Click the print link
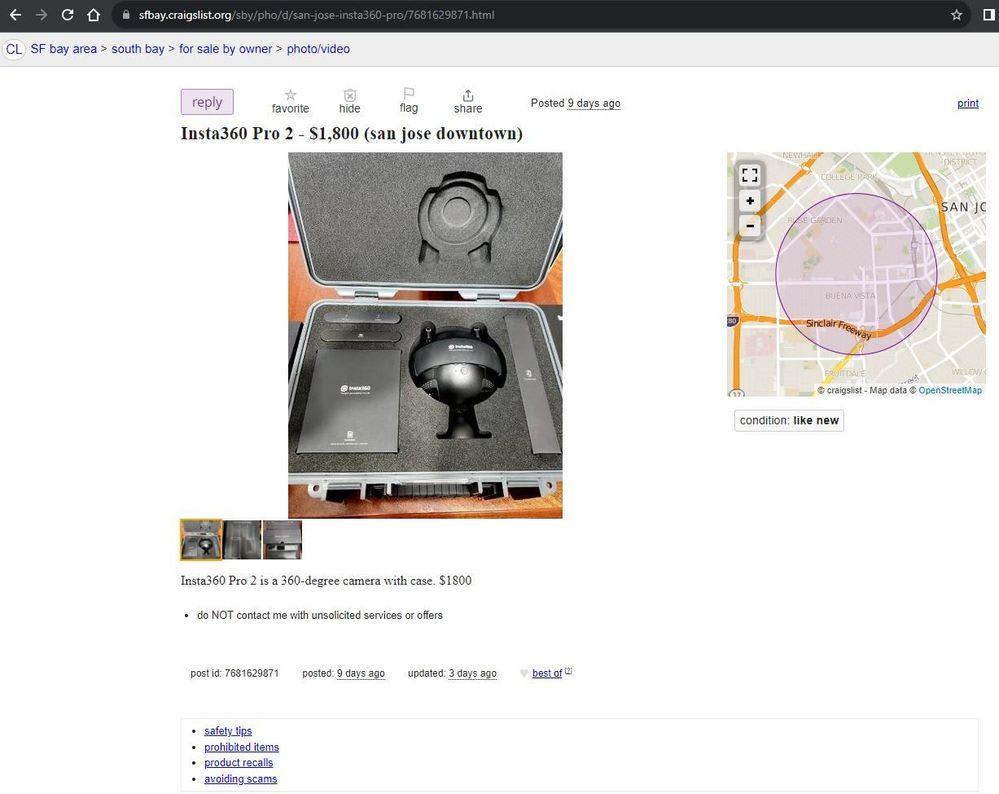999x794 pixels. (x=968, y=103)
